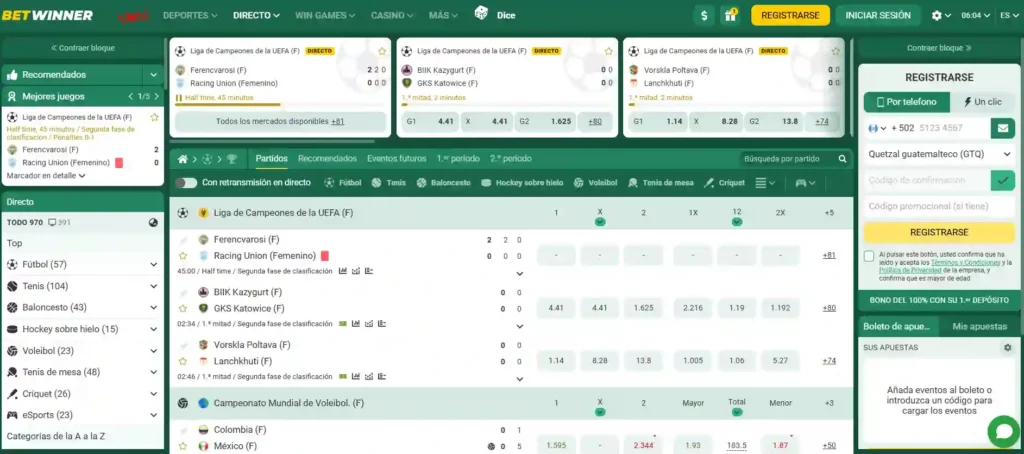Select 4.41 odds for BIIK Kazygurt win
The width and height of the screenshot is (1024, 454).
pos(556,308)
